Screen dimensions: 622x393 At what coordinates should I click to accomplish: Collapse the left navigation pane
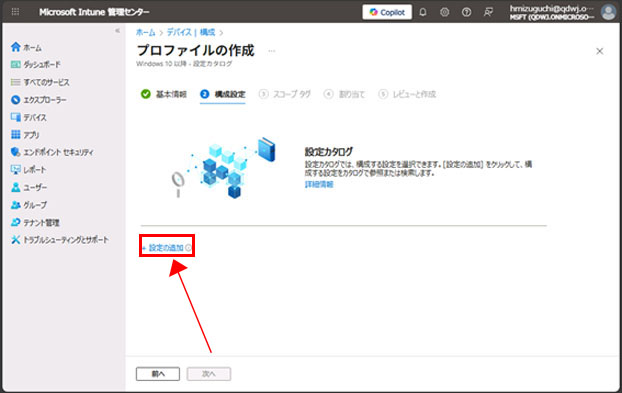coord(117,31)
